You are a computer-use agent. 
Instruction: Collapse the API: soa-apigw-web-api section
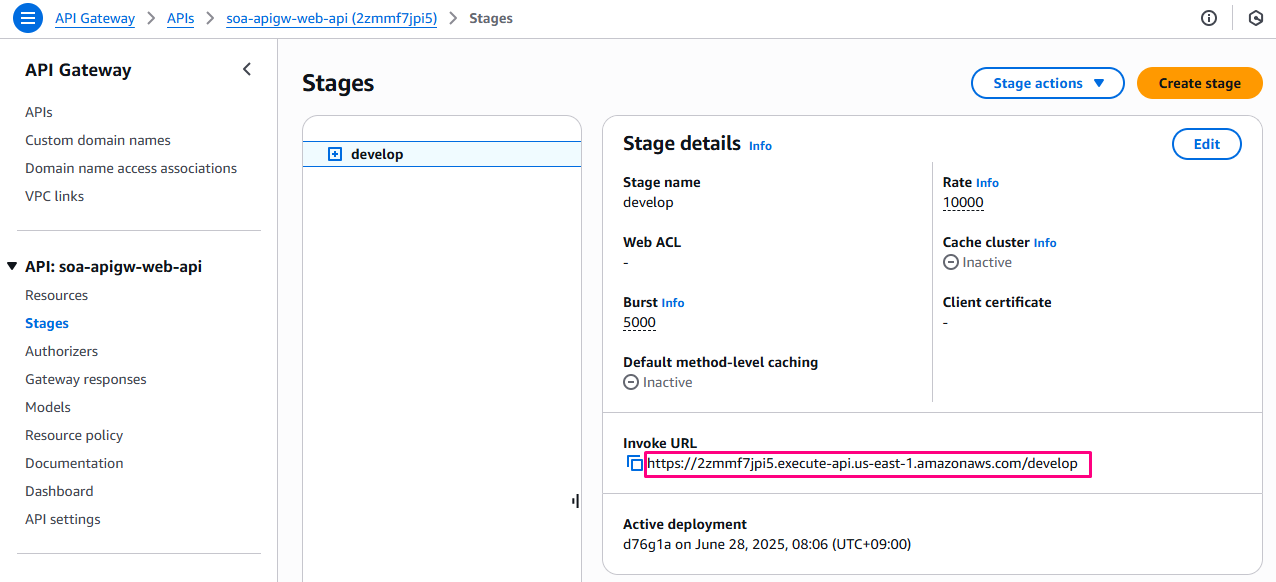(12, 267)
